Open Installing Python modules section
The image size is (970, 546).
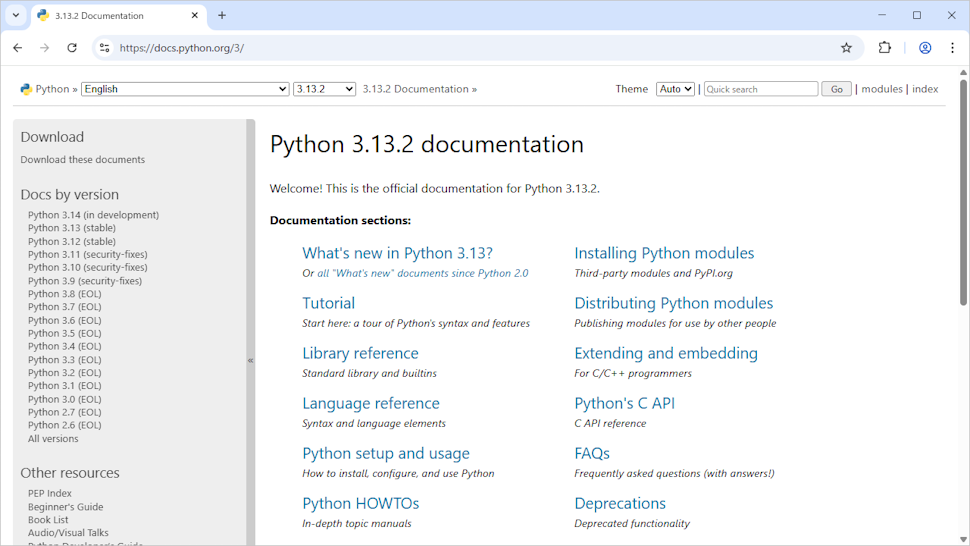[x=664, y=254]
